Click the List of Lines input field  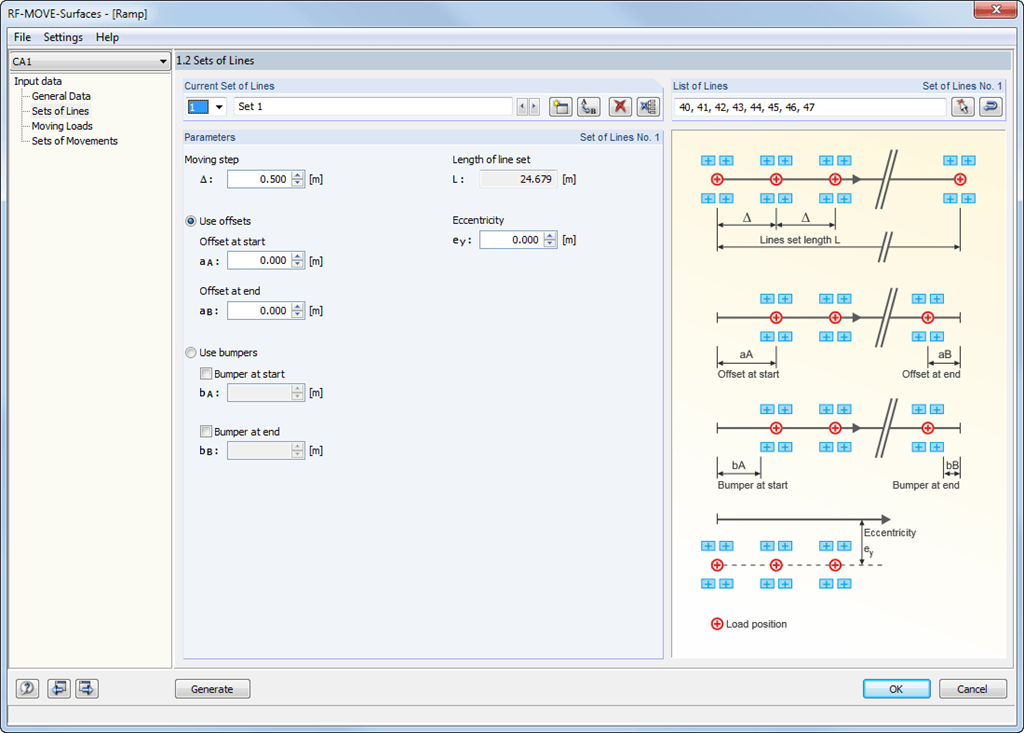coord(810,107)
